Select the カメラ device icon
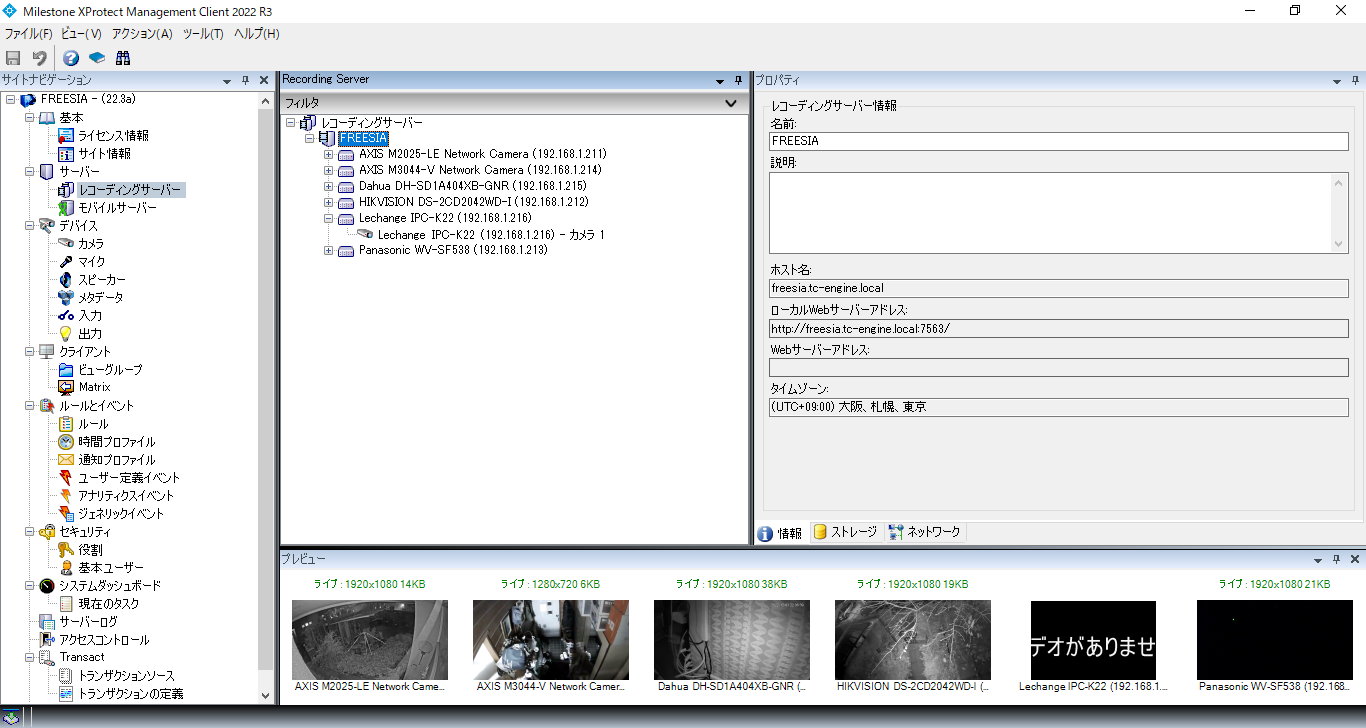Image resolution: width=1366 pixels, height=728 pixels. coord(66,244)
